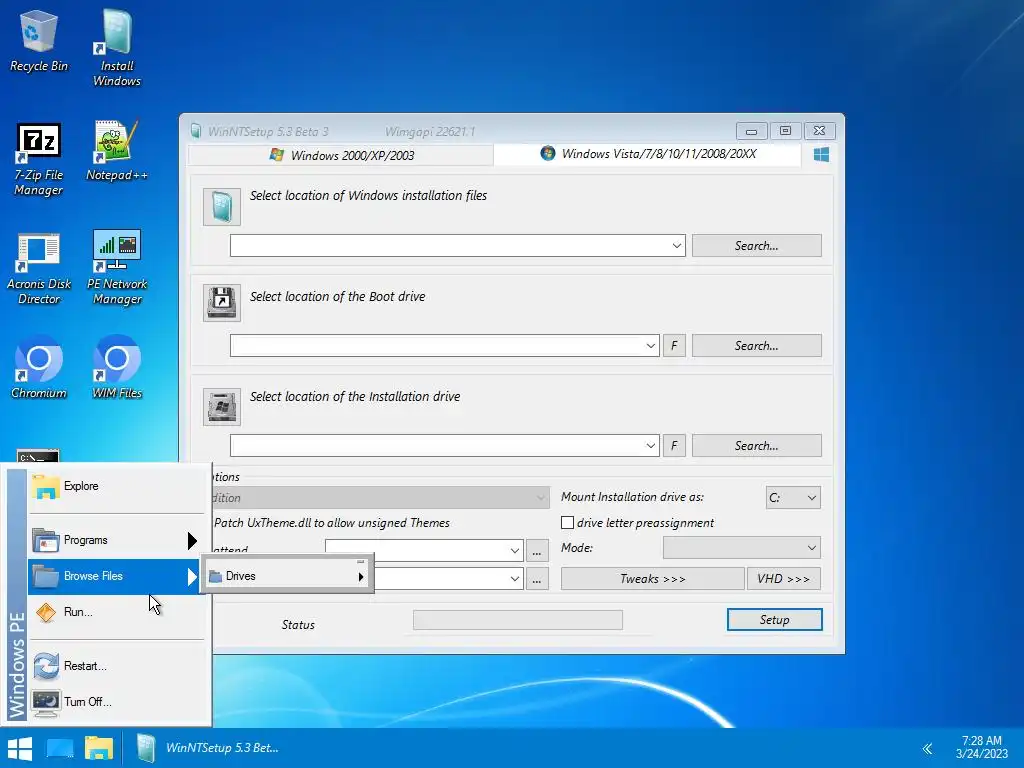
Task: Click the F button for Installation drive
Action: coord(674,446)
